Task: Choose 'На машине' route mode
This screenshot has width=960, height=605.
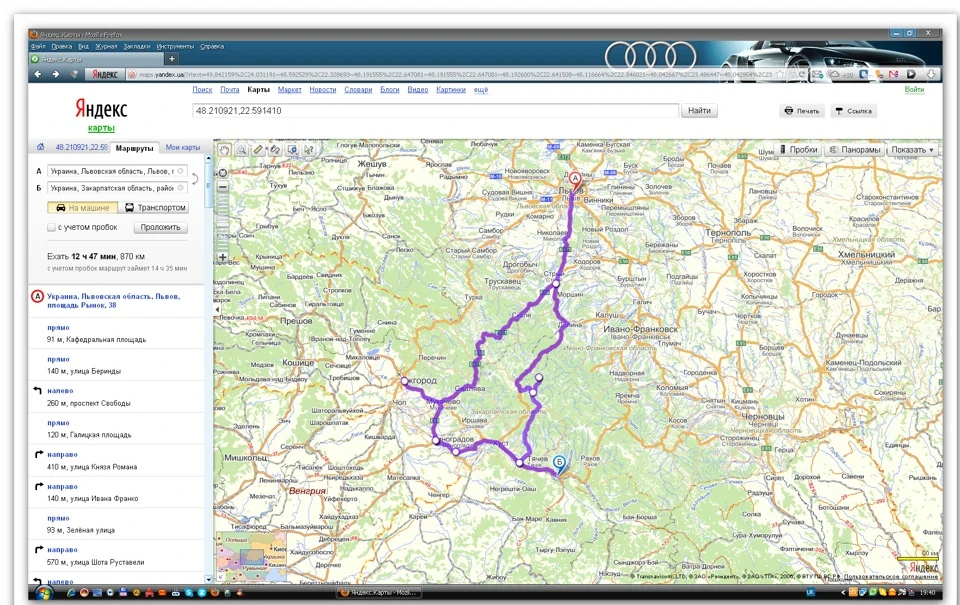Action: (x=83, y=208)
